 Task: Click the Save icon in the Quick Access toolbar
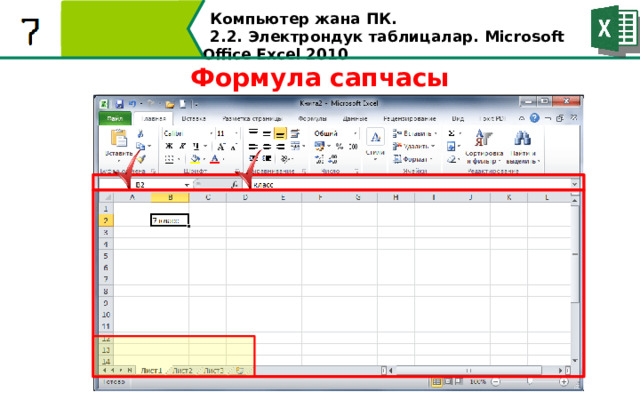coord(119,104)
